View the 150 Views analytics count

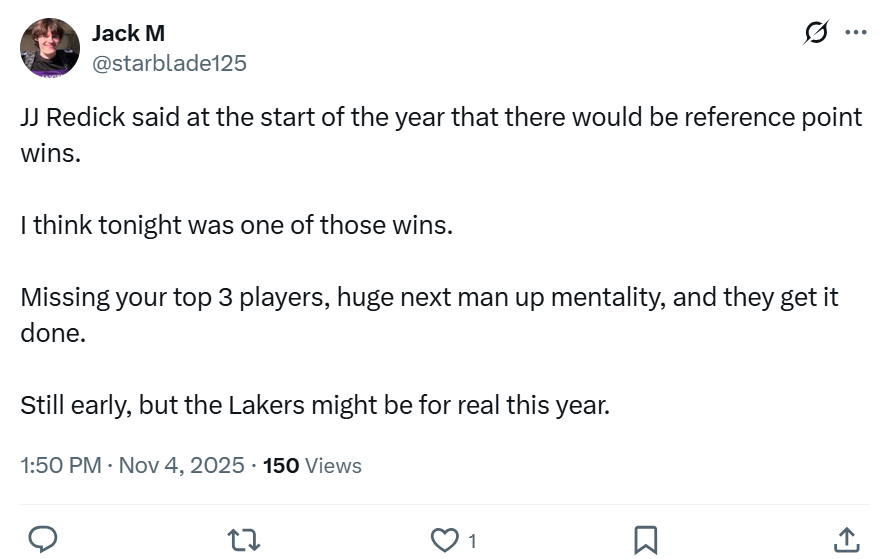[312, 465]
